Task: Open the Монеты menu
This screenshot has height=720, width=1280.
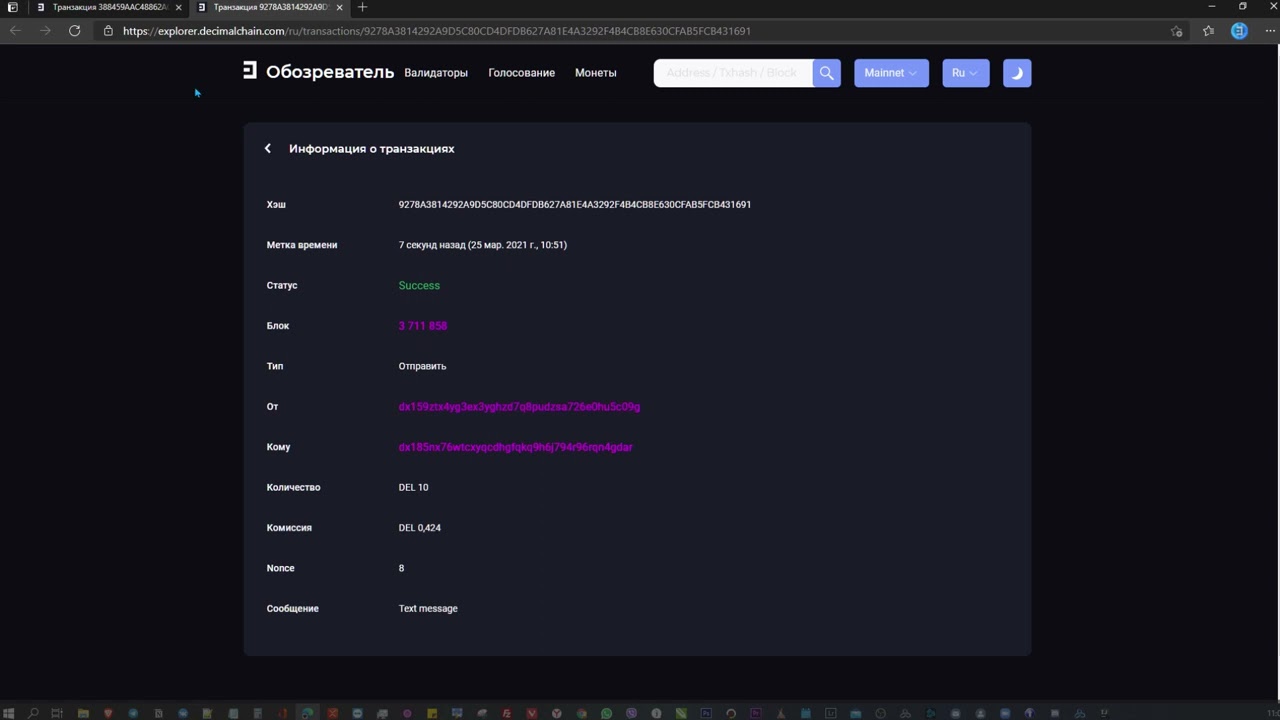Action: point(595,73)
